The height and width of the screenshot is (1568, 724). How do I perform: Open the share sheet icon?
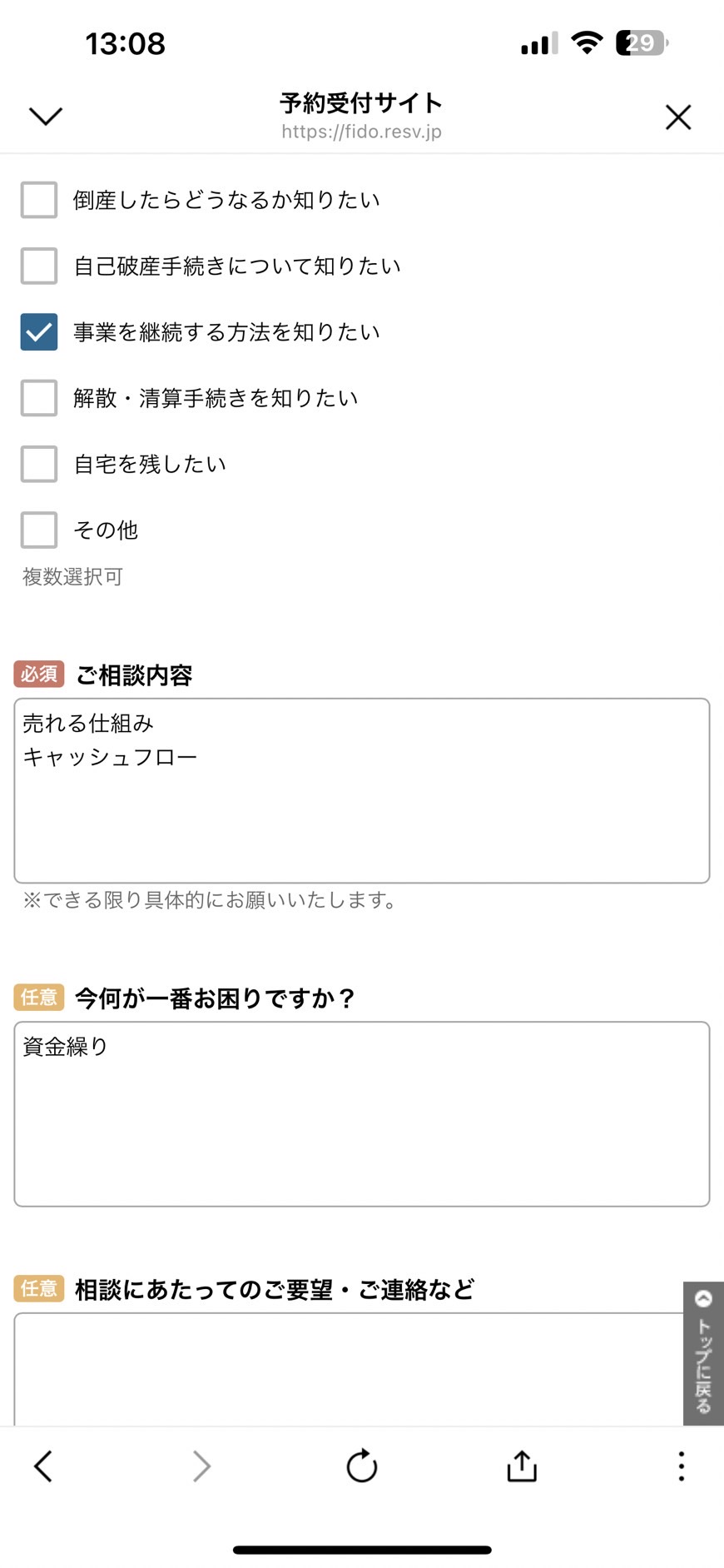[x=522, y=1466]
